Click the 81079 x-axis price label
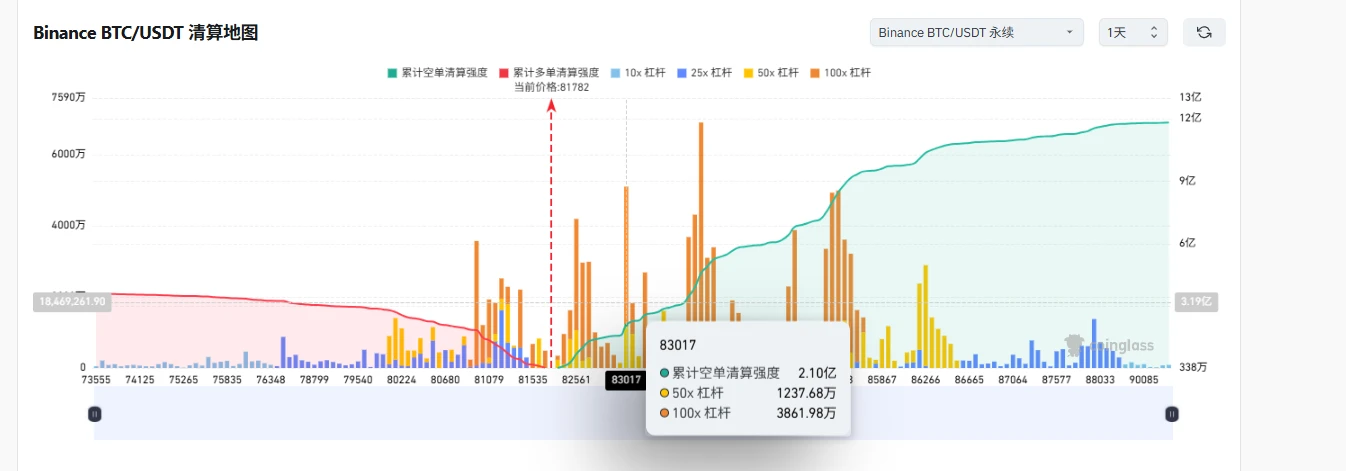Image resolution: width=1346 pixels, height=471 pixels. click(489, 380)
